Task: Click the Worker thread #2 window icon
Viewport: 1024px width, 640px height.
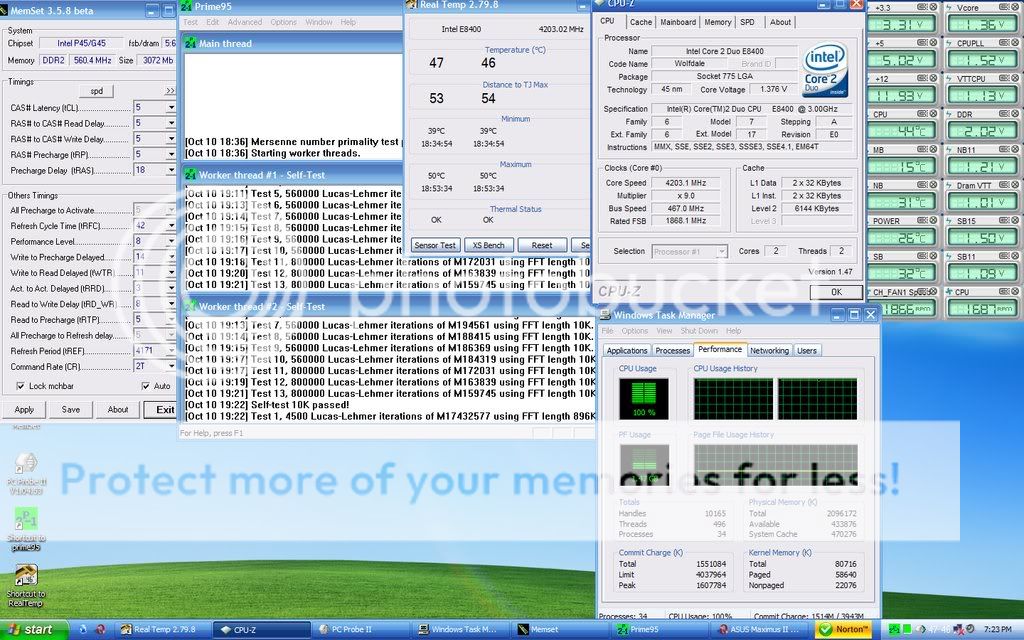Action: click(x=190, y=306)
